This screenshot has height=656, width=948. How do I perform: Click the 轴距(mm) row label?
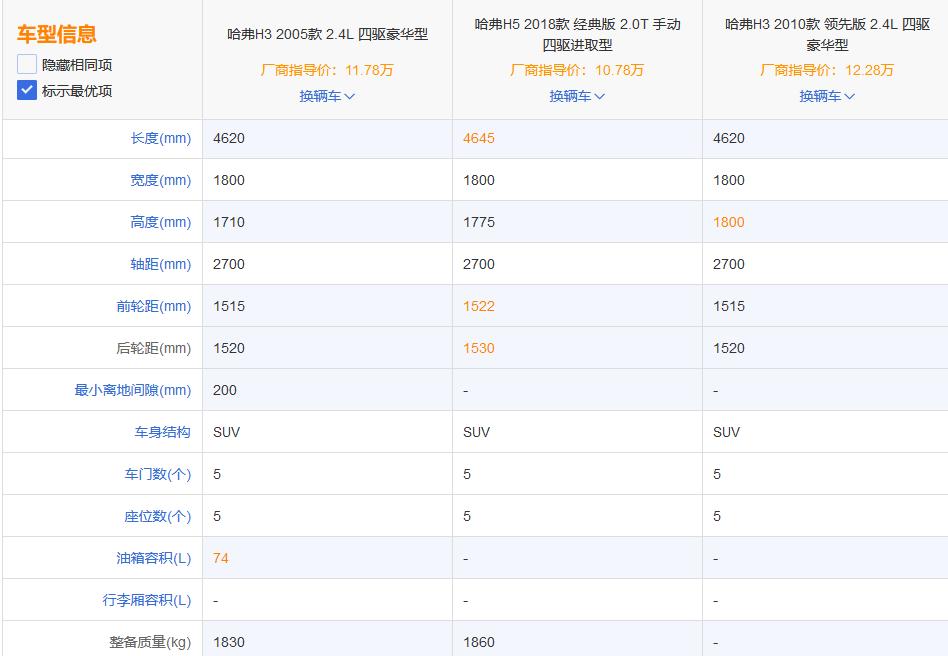pos(160,264)
